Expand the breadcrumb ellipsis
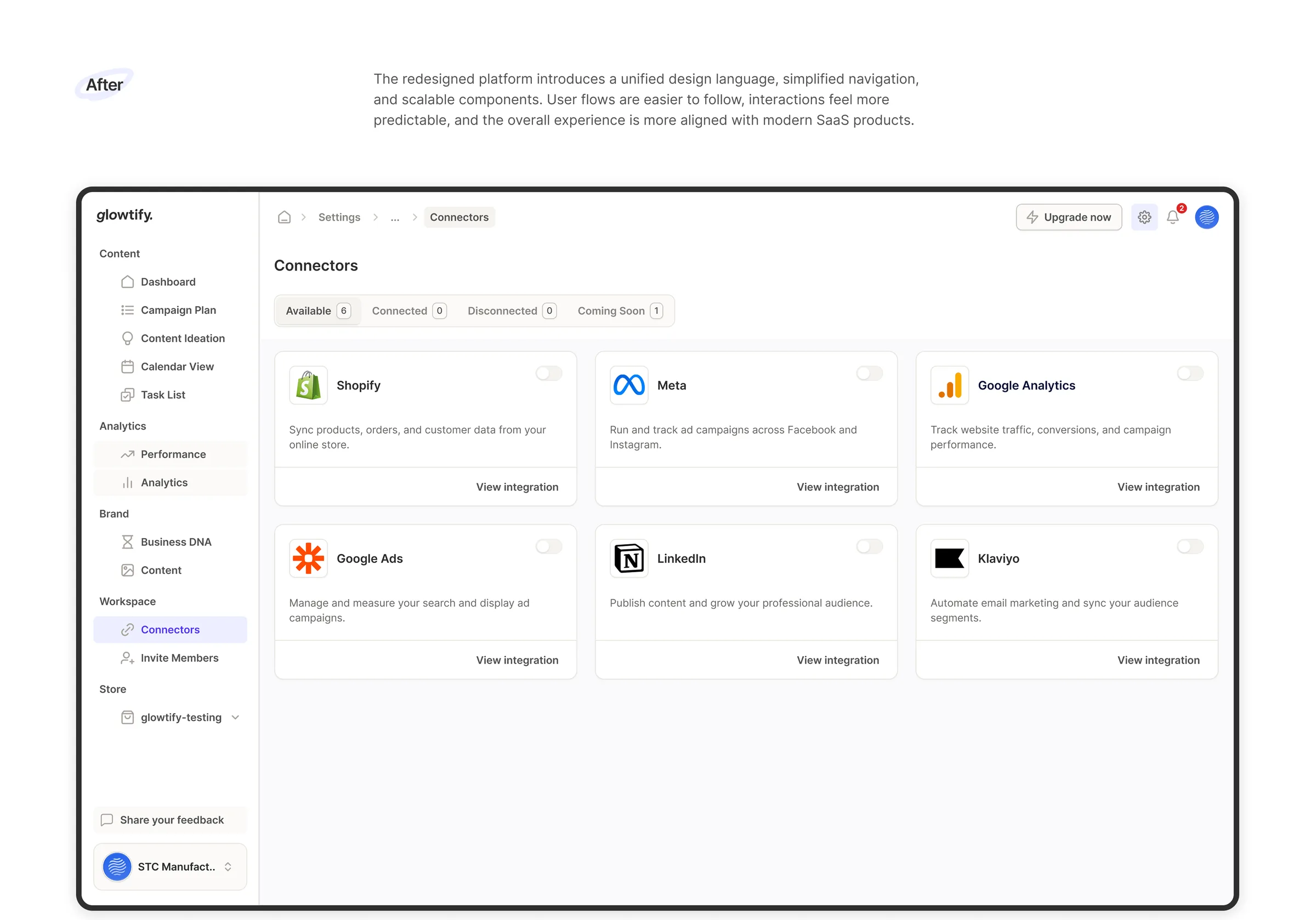Image resolution: width=1316 pixels, height=920 pixels. click(395, 217)
